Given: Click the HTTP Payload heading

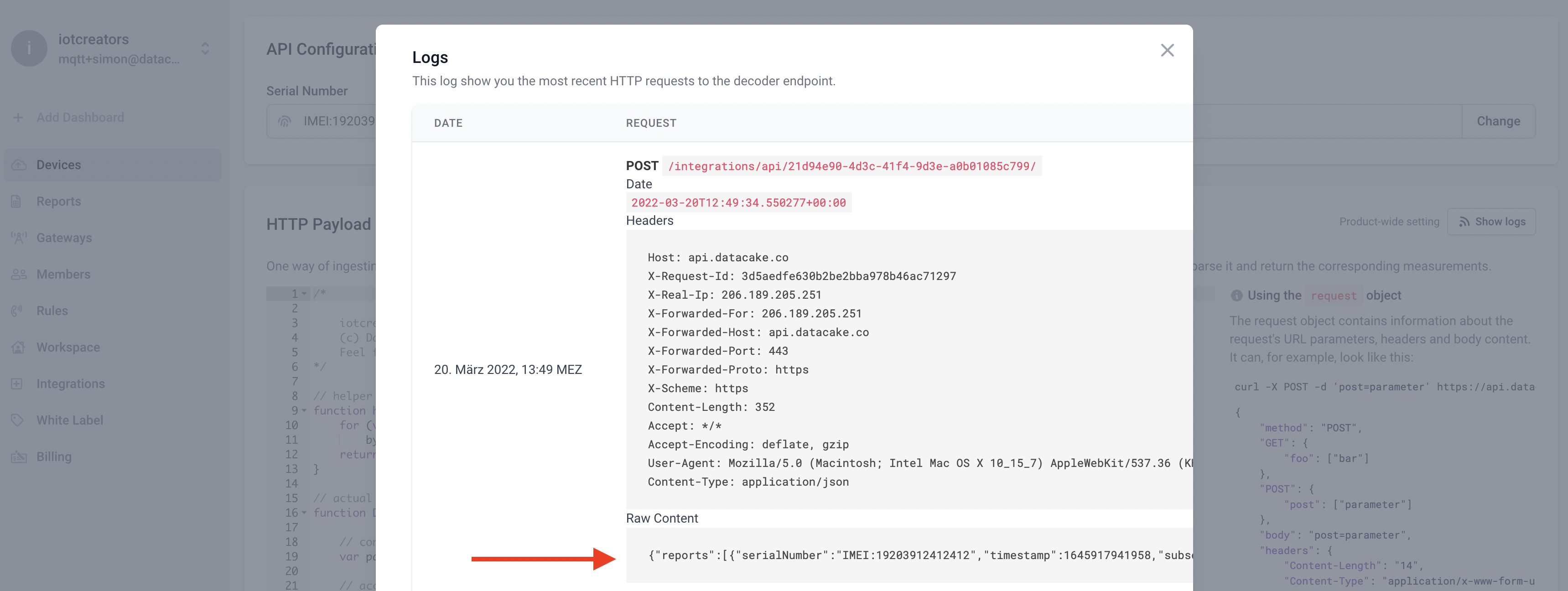Looking at the screenshot, I should pos(318,224).
